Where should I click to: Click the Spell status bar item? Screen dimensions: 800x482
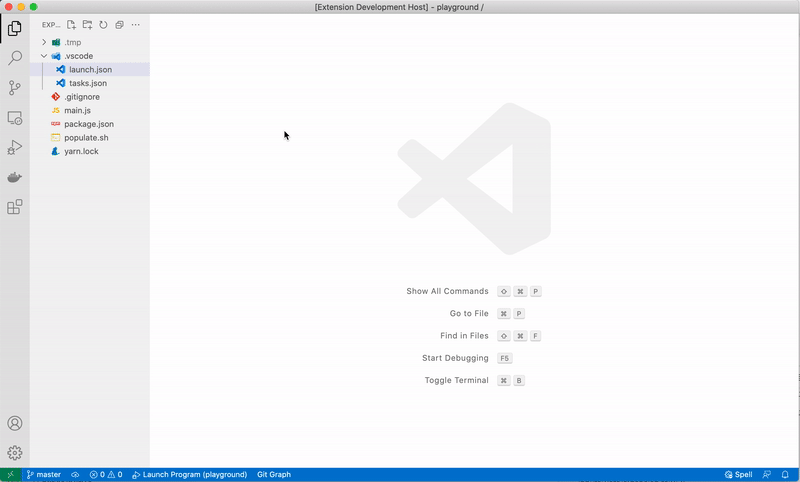pos(738,474)
